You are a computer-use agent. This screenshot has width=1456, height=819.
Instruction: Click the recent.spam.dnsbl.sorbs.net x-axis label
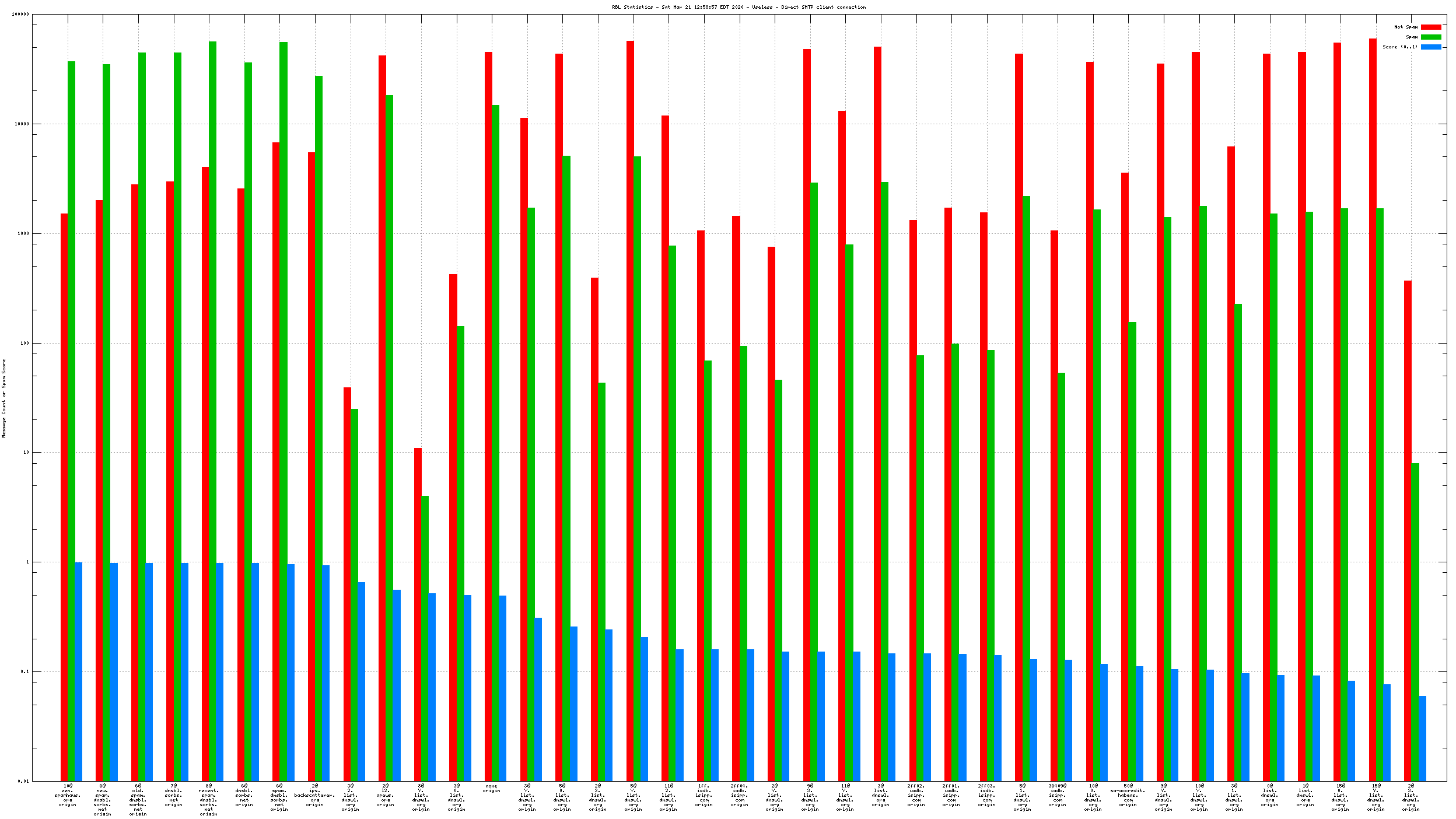pos(209,799)
